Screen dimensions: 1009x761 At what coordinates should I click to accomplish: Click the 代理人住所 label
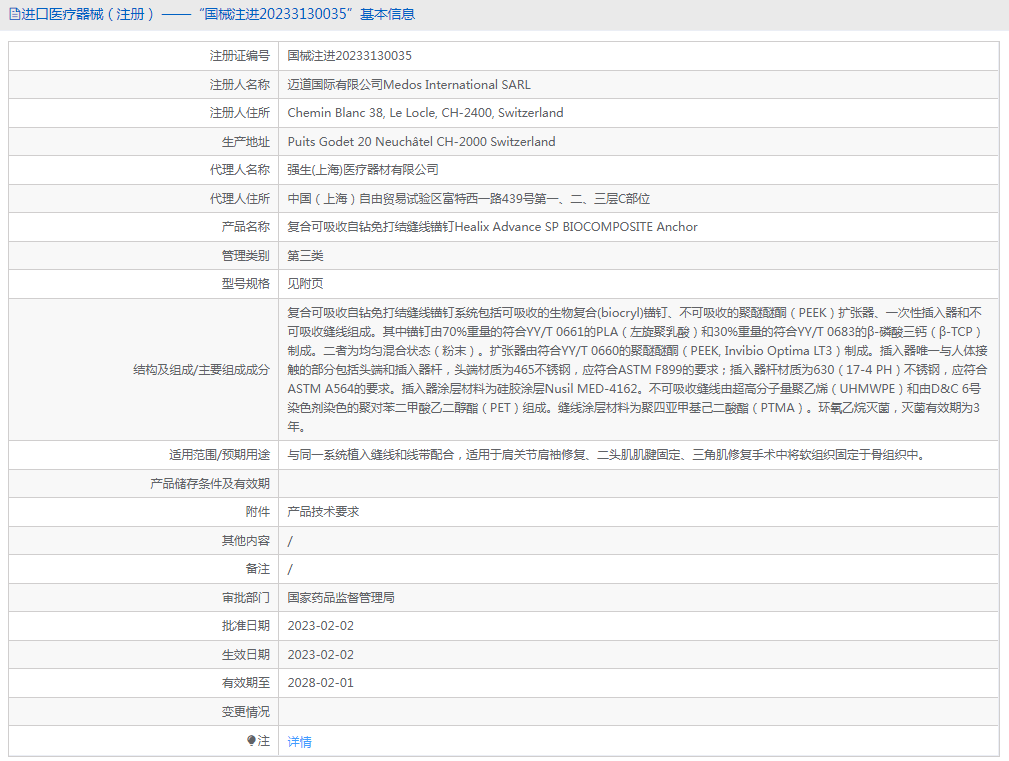[x=239, y=199]
